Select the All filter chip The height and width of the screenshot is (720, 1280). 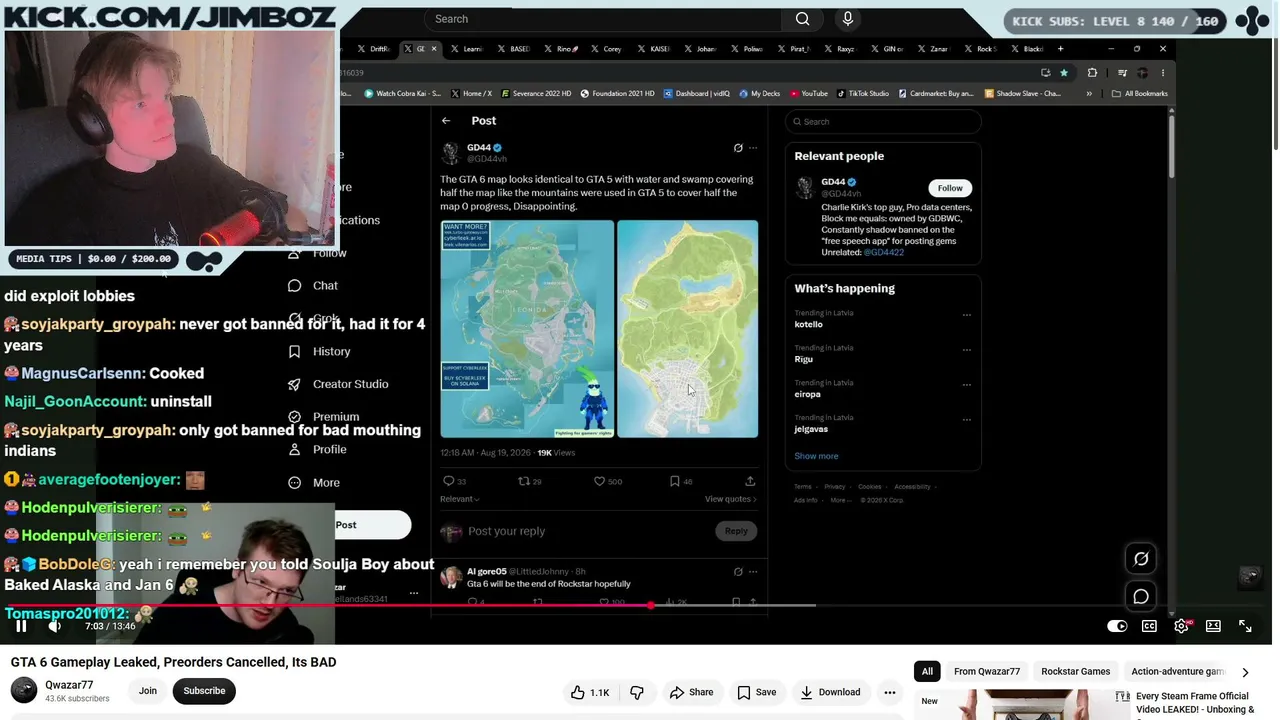927,672
